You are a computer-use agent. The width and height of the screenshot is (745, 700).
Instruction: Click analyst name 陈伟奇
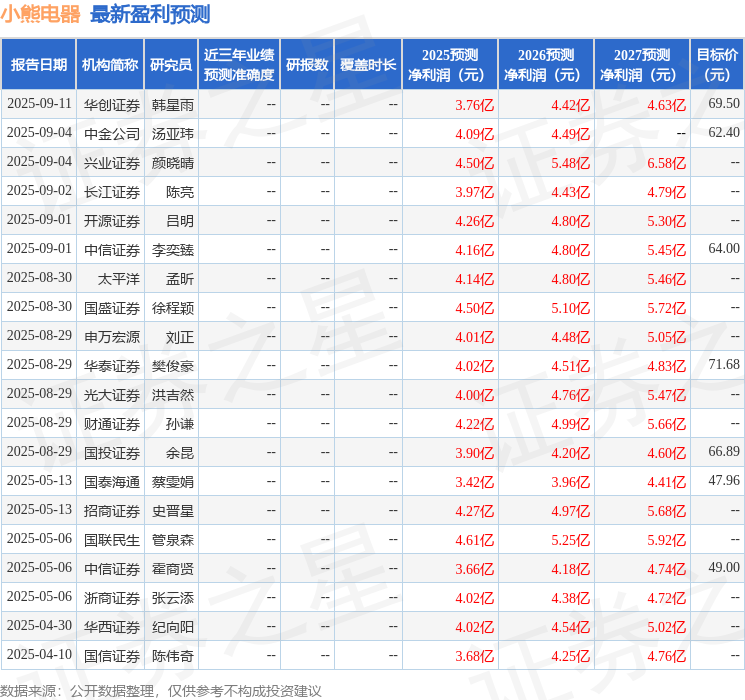pos(172,656)
